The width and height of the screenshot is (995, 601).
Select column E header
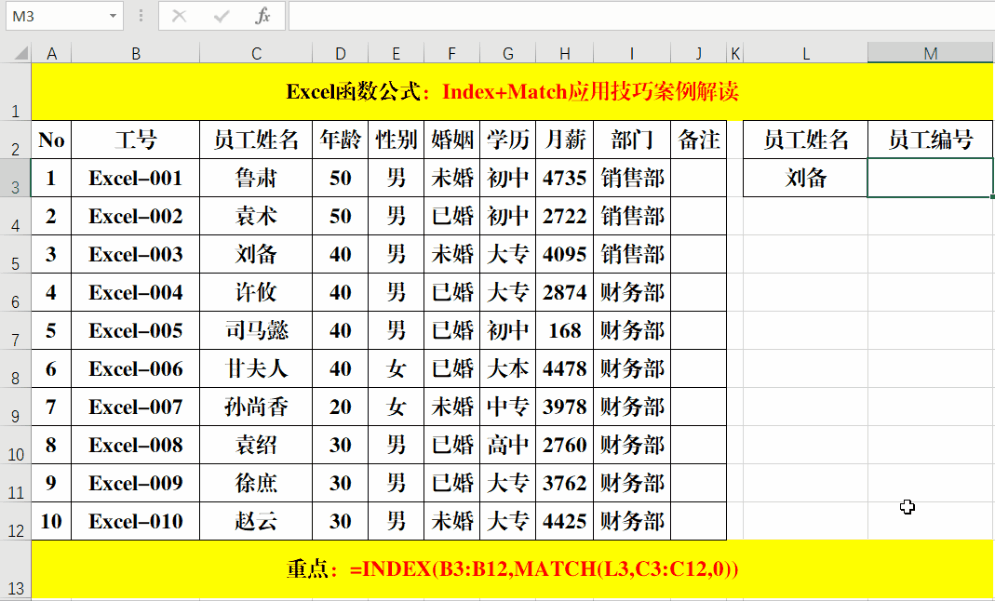[396, 53]
